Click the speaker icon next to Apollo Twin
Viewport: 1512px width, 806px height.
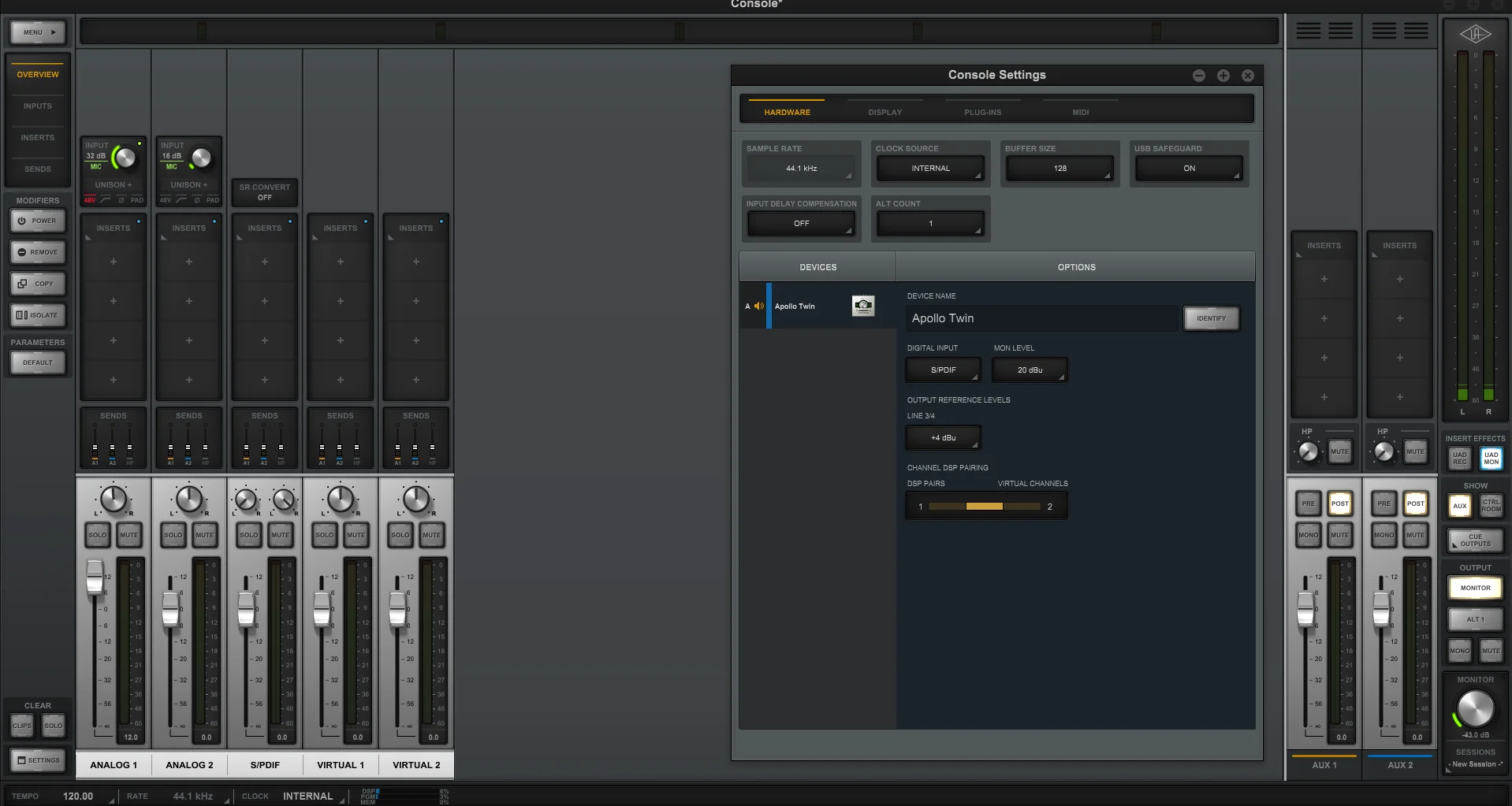(x=759, y=306)
